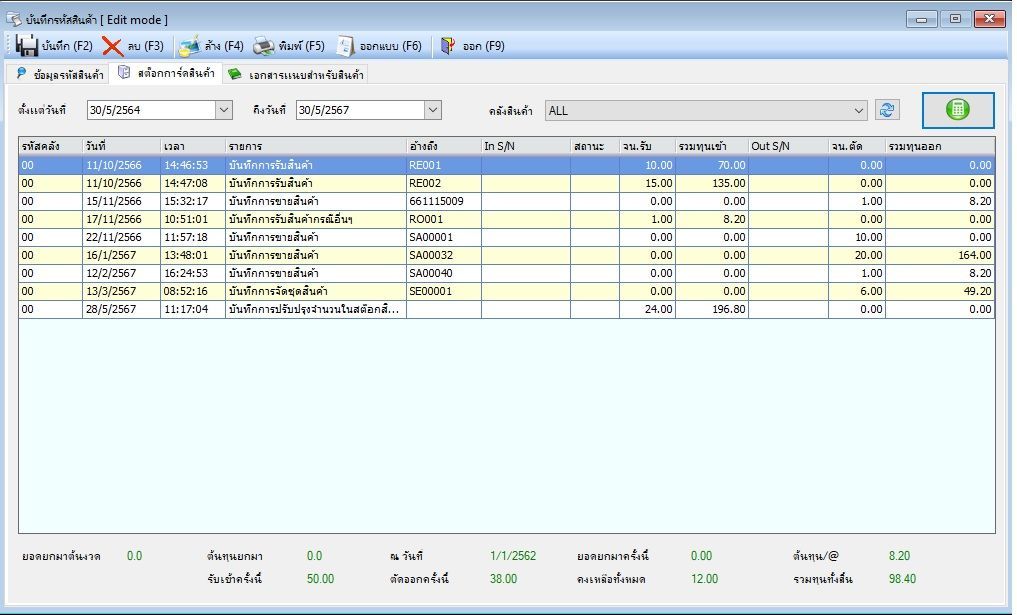Image resolution: width=1017 pixels, height=615 pixels.
Task: Click time cell 14:46:53
Action: point(193,165)
